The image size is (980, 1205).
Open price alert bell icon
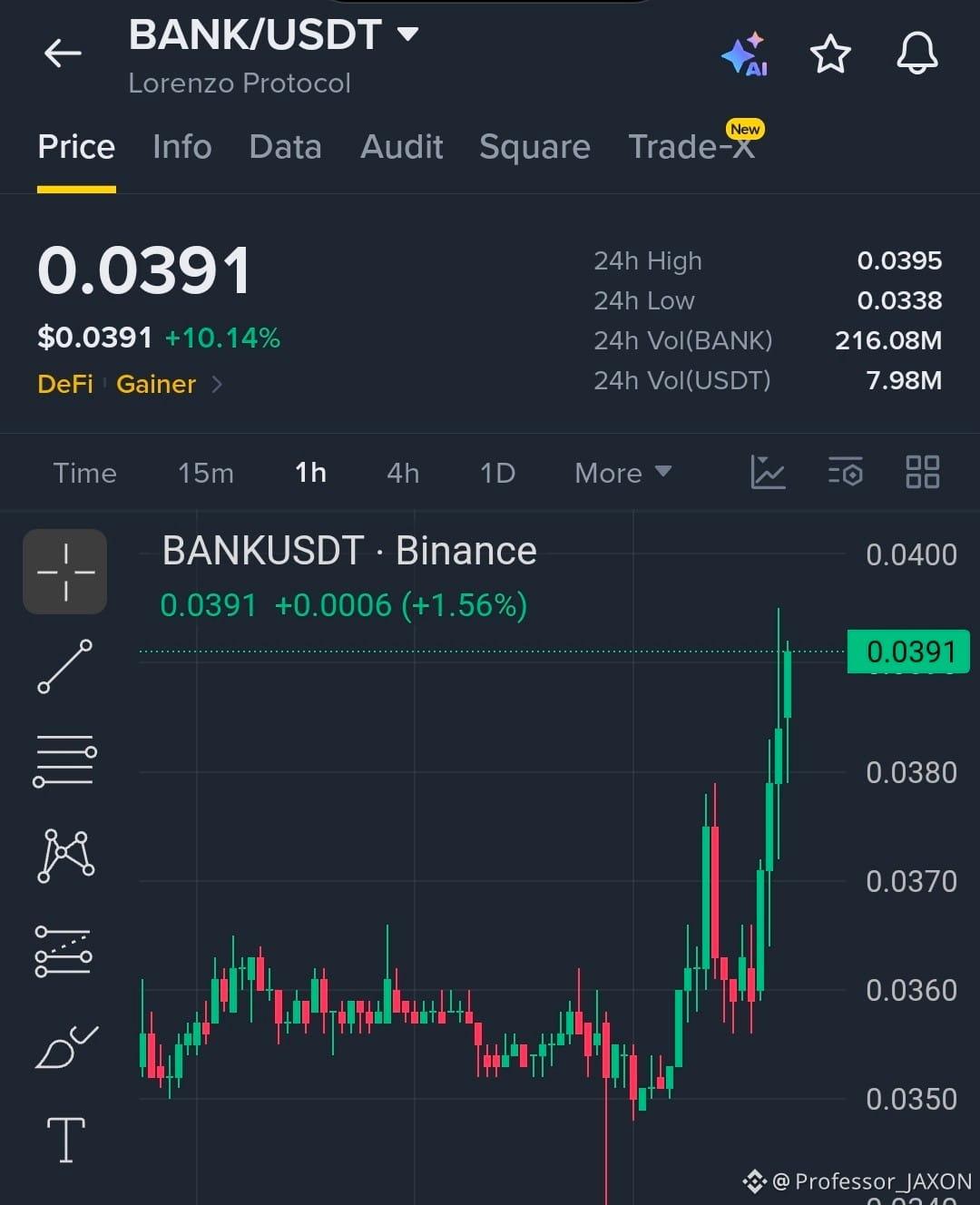(x=917, y=53)
